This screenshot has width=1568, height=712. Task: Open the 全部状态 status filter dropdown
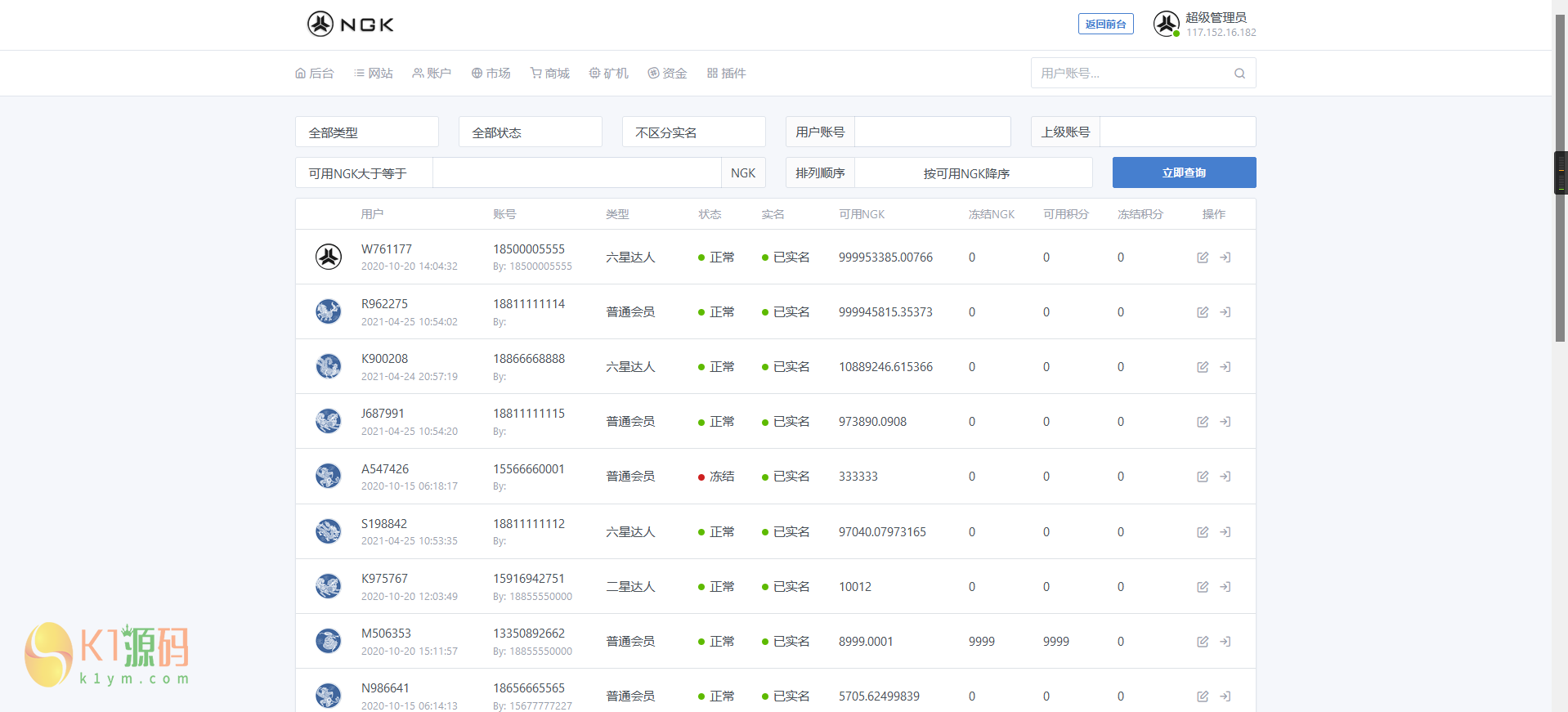530,132
